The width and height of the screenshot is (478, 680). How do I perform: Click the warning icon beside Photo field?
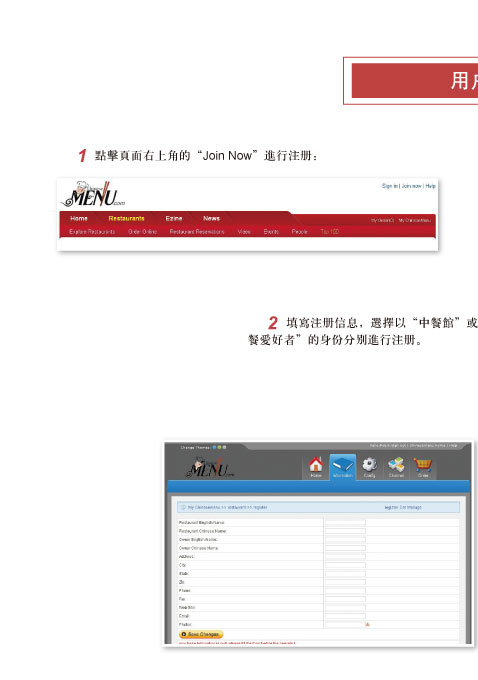tap(367, 624)
